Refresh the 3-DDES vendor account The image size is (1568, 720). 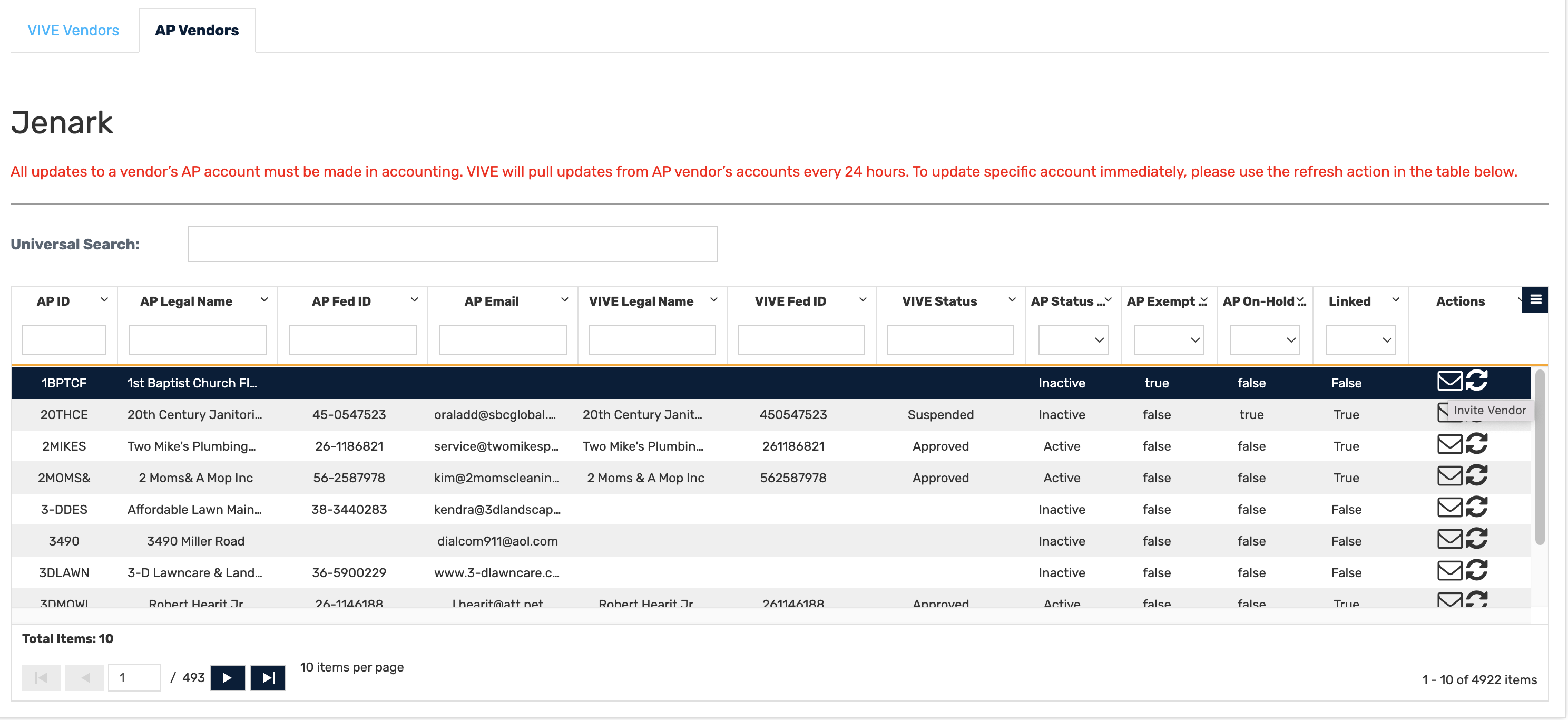(1476, 508)
